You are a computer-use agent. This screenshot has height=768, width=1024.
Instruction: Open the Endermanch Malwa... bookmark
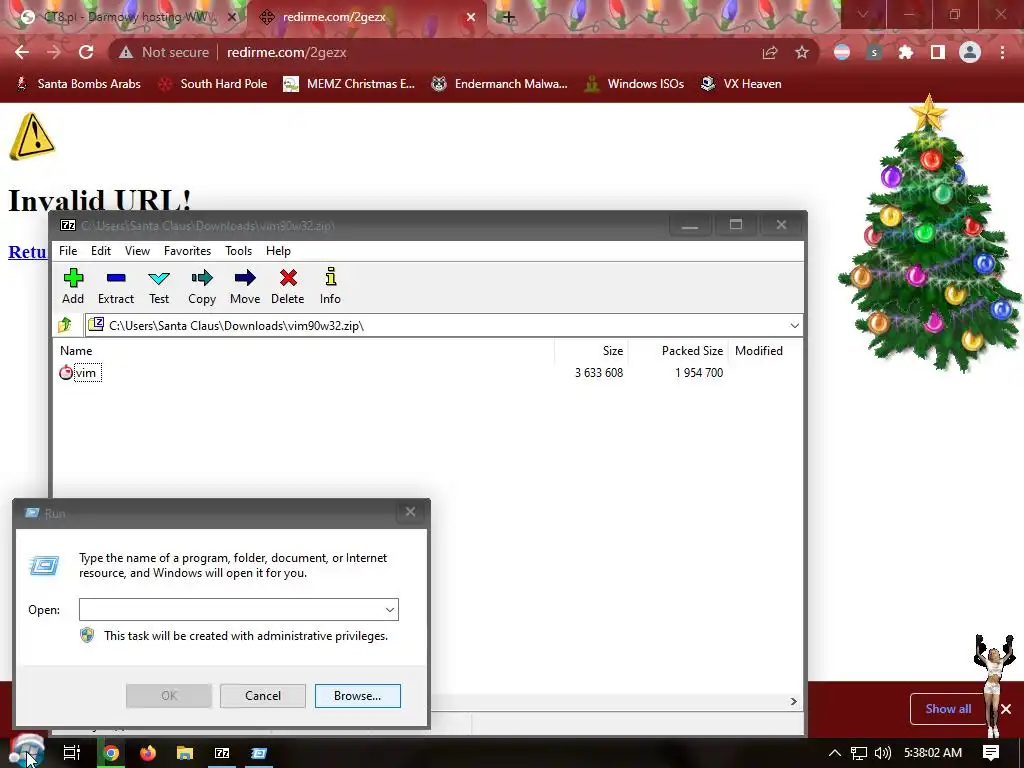pyautogui.click(x=500, y=84)
